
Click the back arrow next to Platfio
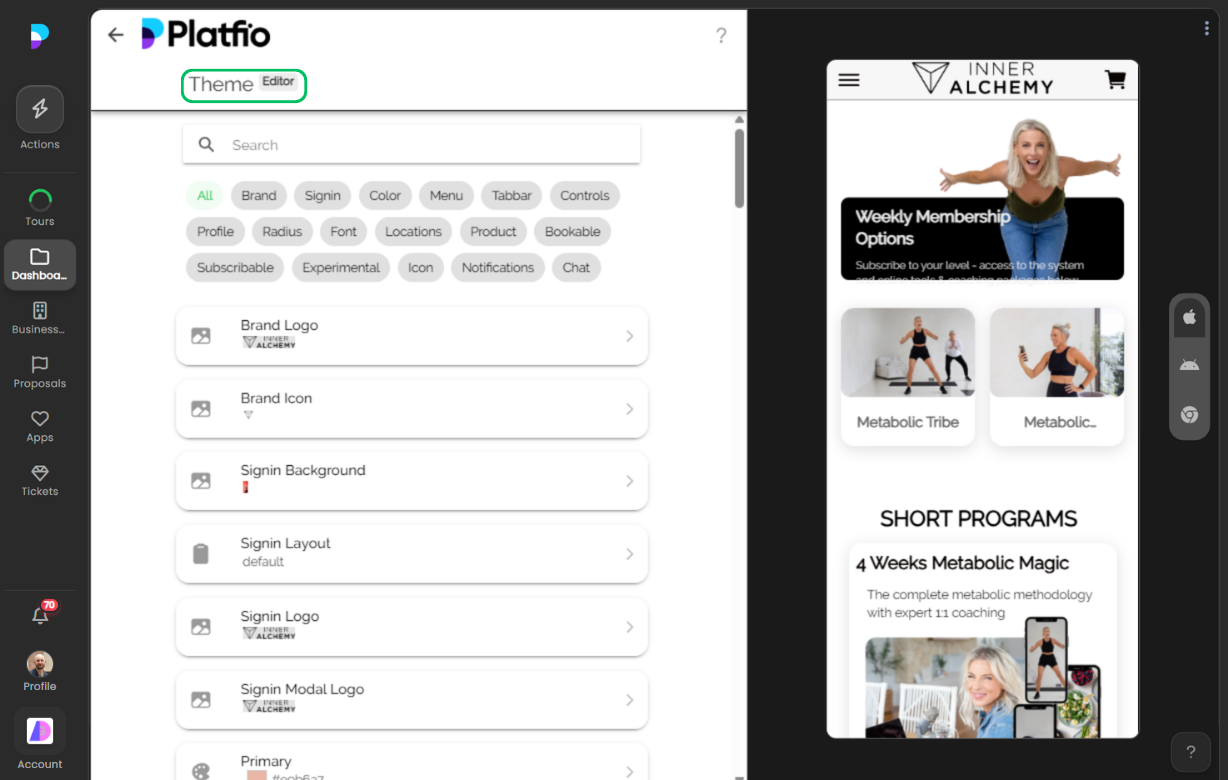click(x=115, y=34)
